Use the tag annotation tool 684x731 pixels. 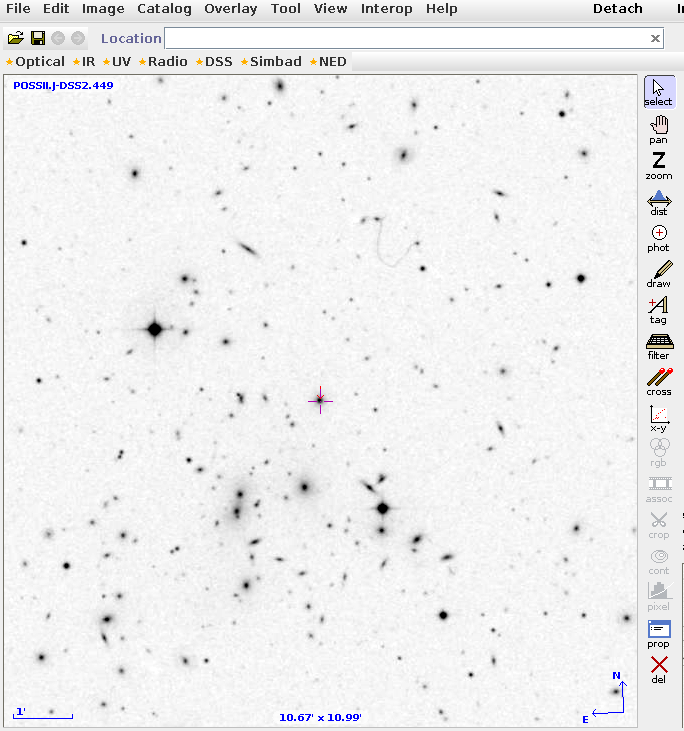[658, 308]
